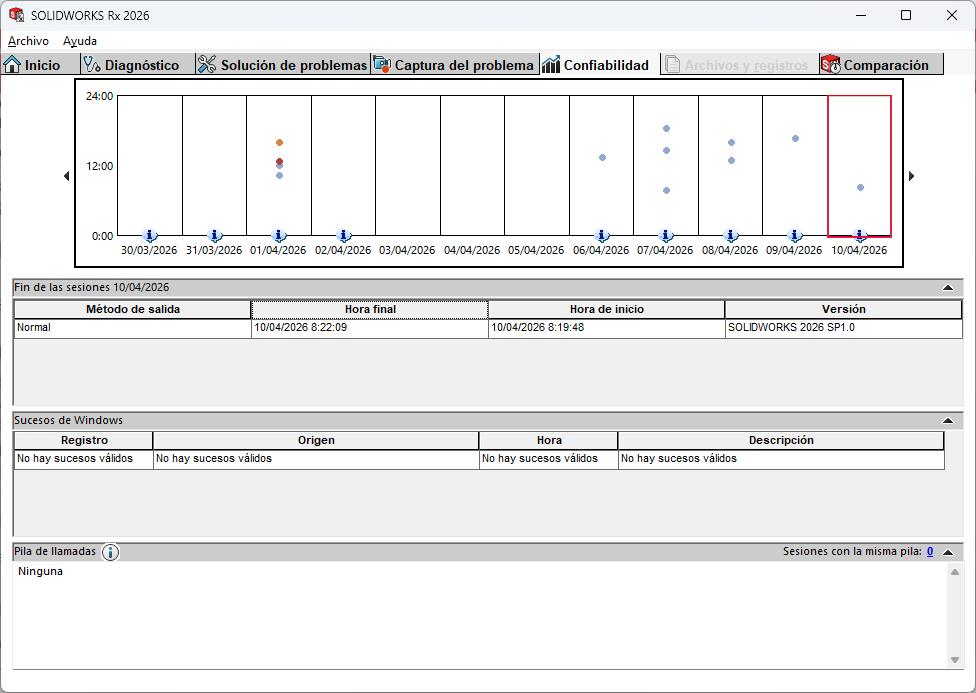Image resolution: width=976 pixels, height=693 pixels.
Task: Click the Hora column header
Action: 549,440
